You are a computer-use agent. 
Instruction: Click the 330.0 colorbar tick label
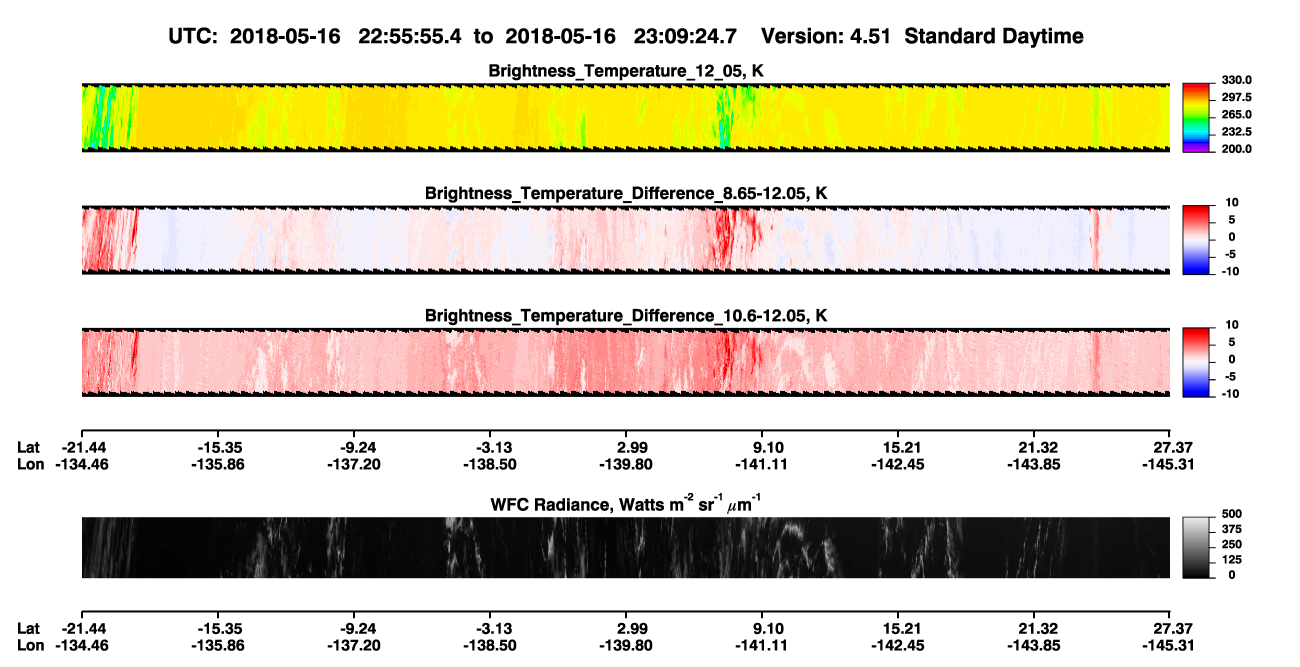1237,81
